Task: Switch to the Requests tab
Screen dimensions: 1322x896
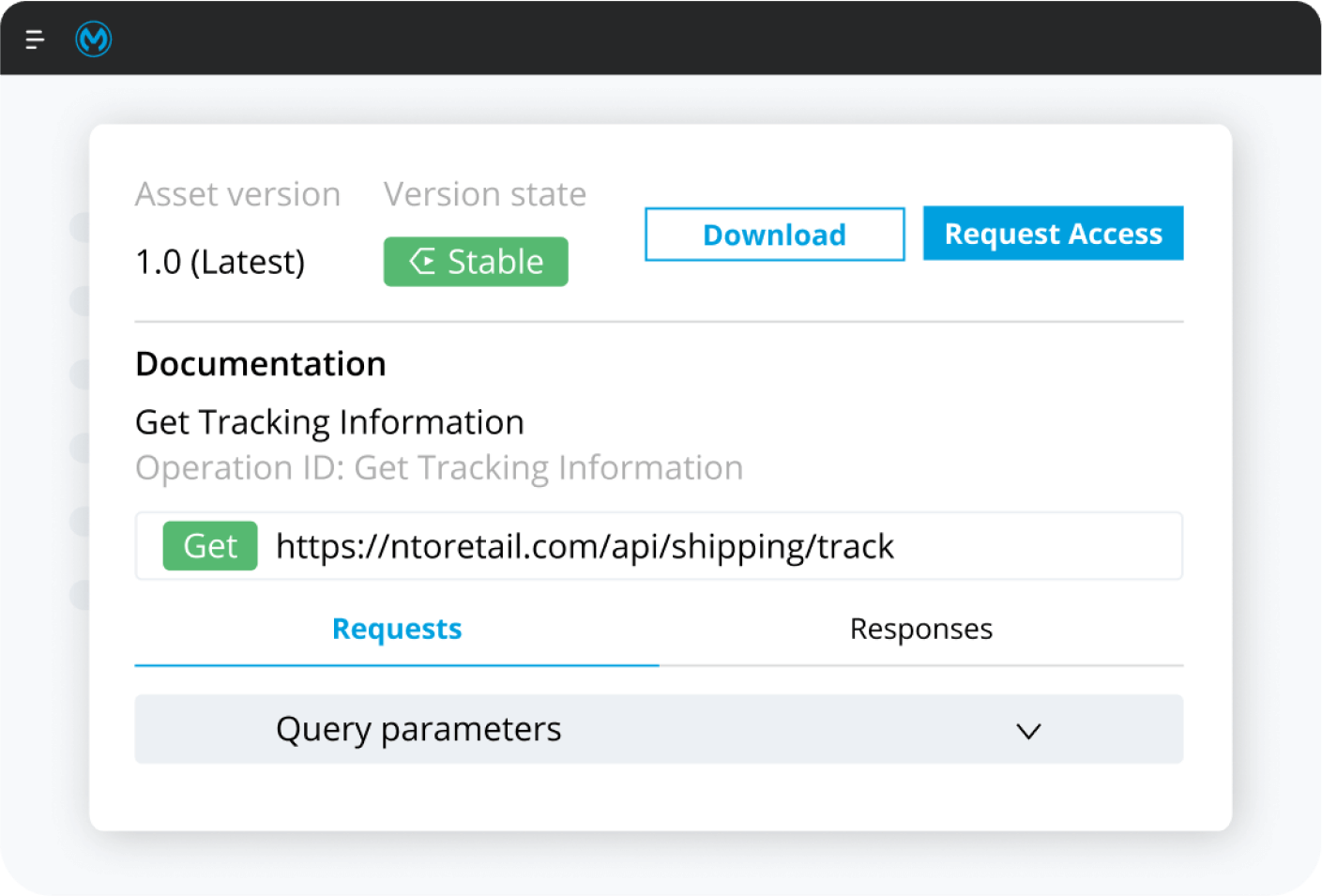Action: click(x=397, y=629)
